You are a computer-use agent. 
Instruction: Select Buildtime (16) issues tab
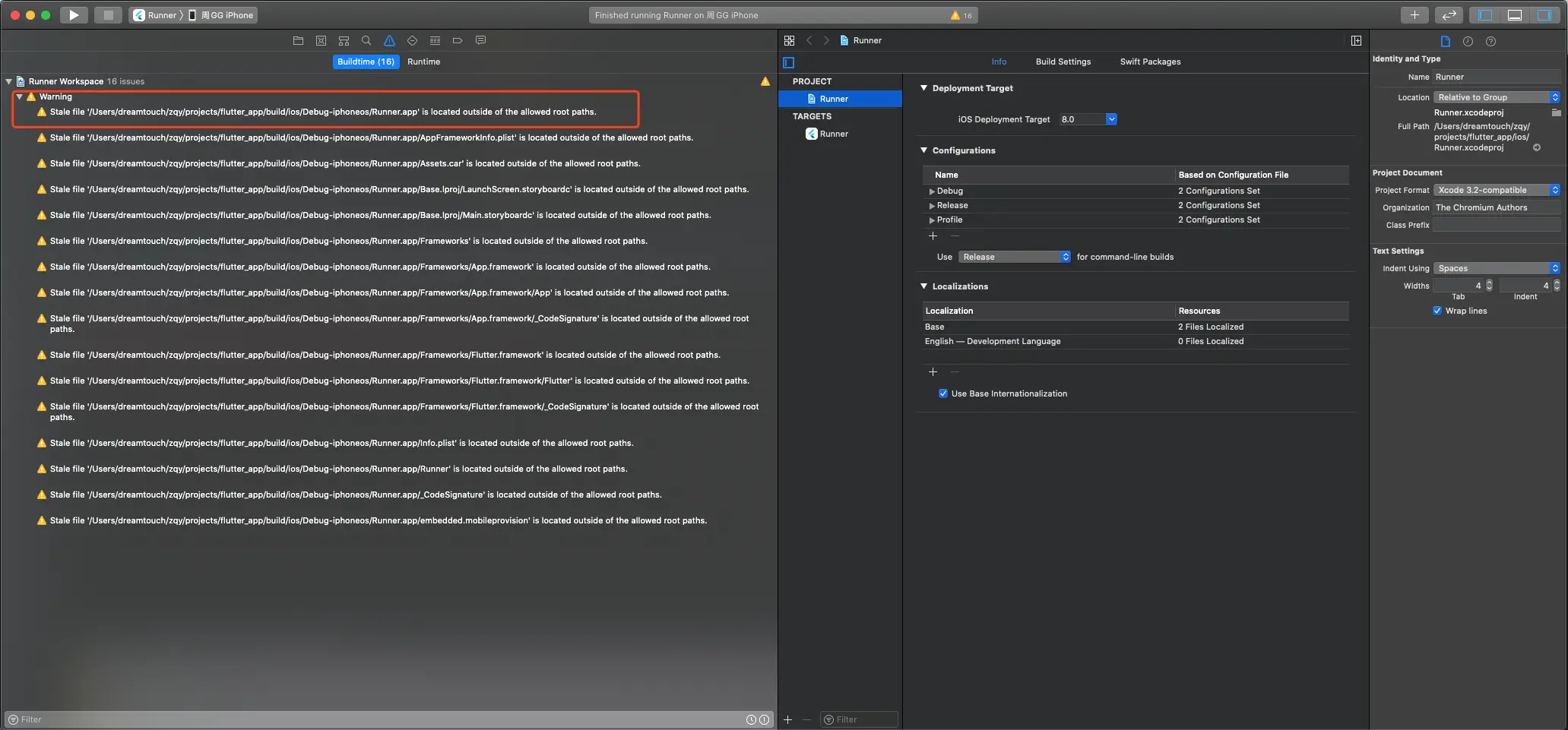pyautogui.click(x=366, y=62)
